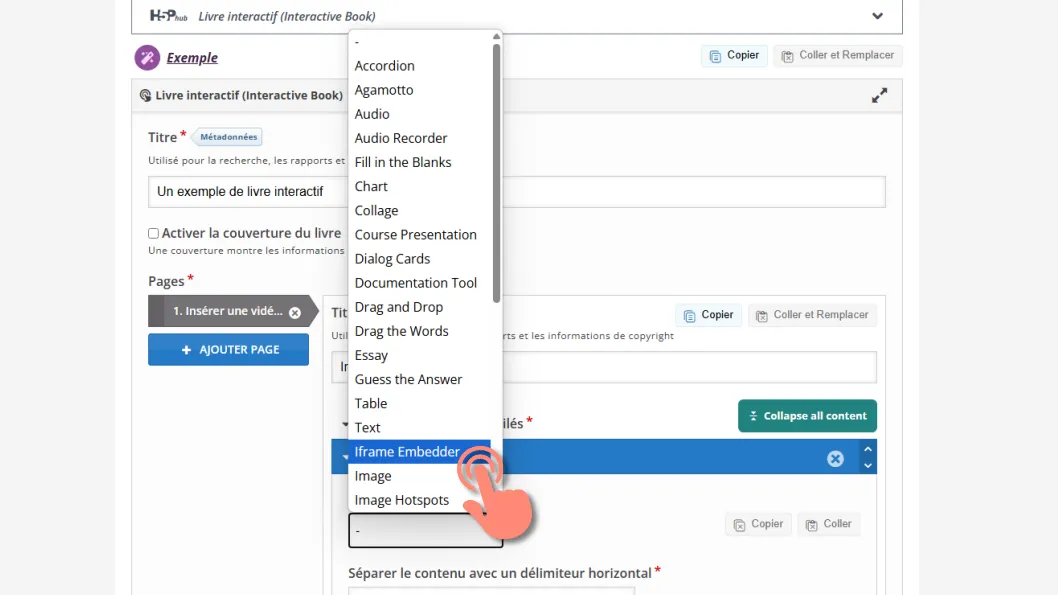1058x595 pixels.
Task: Click the dropdown list scrollbar
Action: coord(497,173)
